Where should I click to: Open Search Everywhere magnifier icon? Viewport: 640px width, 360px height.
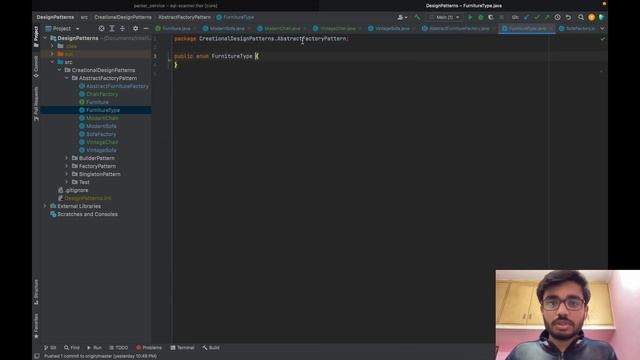581,17
